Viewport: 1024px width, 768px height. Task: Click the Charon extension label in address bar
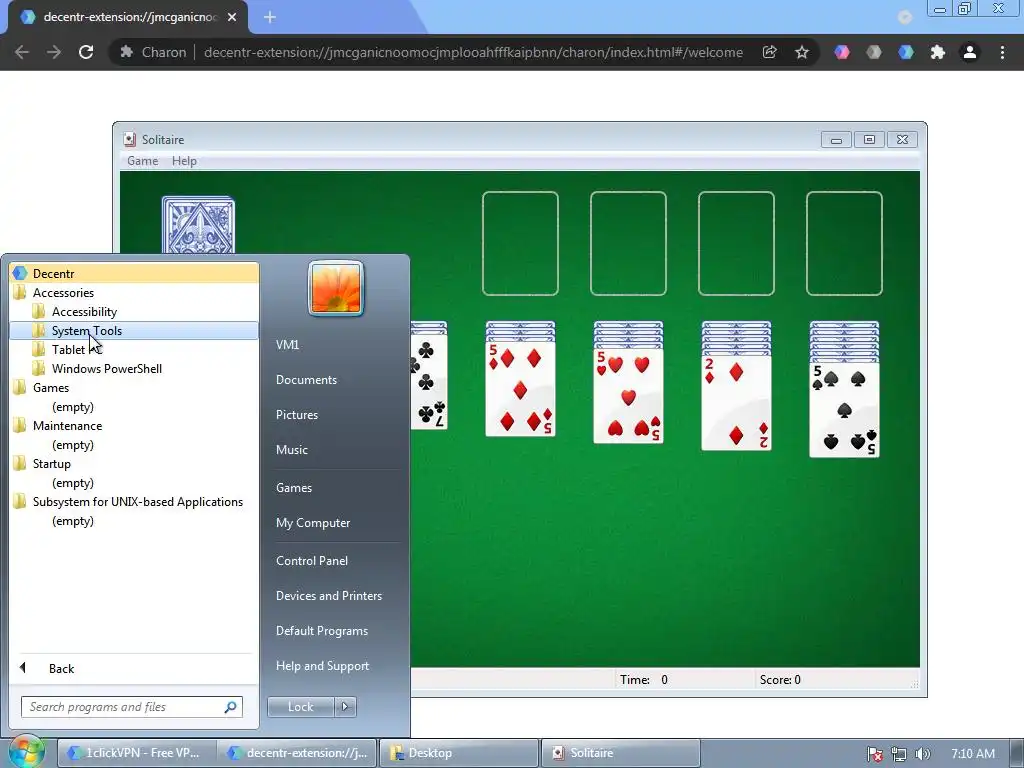tap(164, 52)
